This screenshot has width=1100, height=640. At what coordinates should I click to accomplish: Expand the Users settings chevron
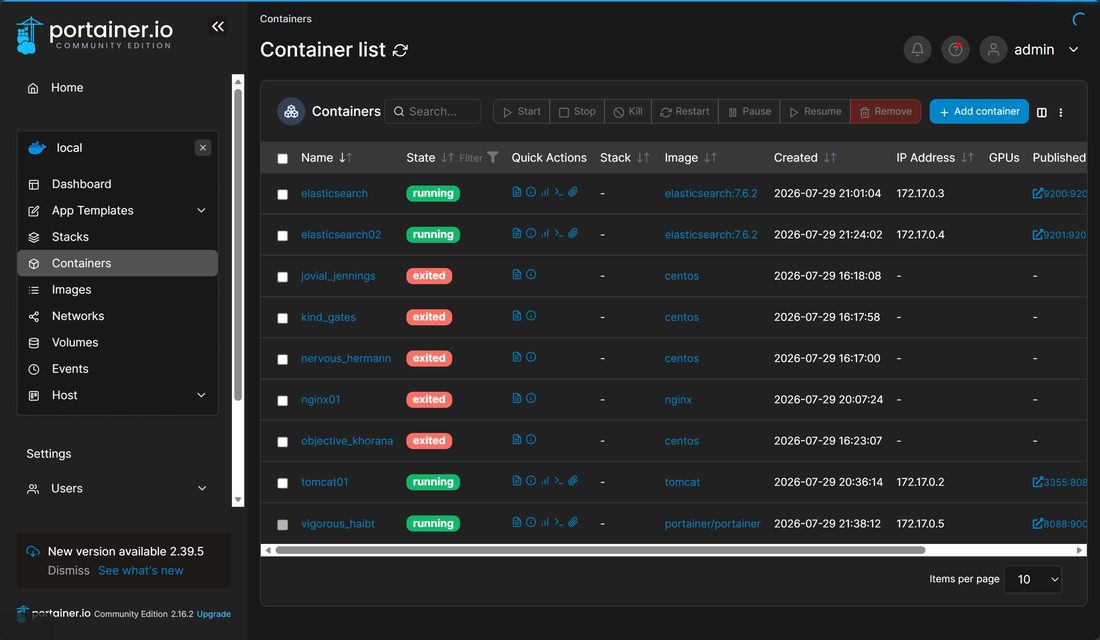[201, 488]
